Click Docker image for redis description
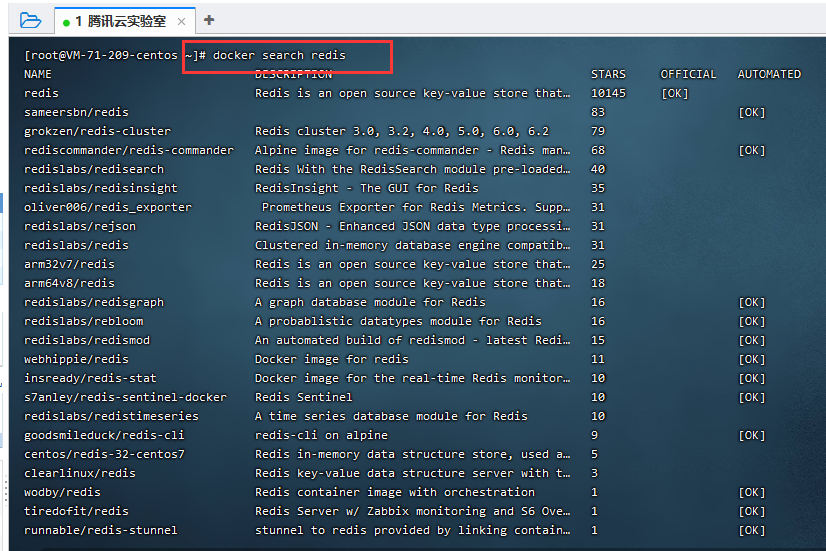826x551 pixels. 332,359
